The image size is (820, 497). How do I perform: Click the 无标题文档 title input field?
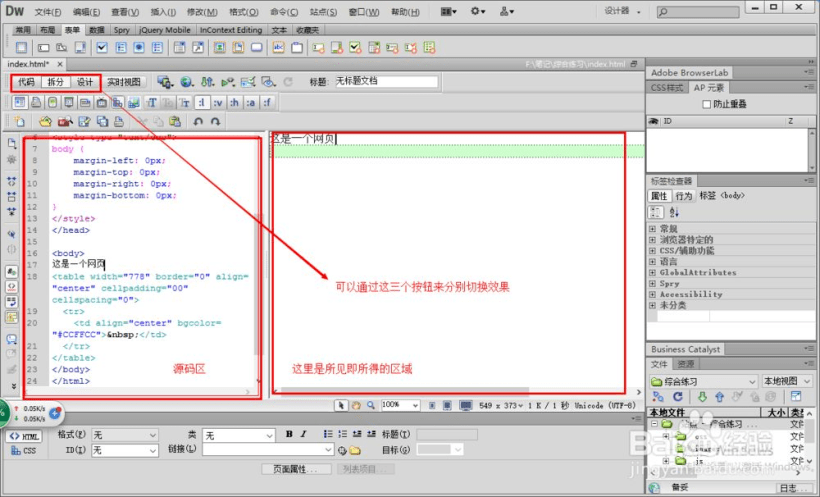tap(386, 82)
